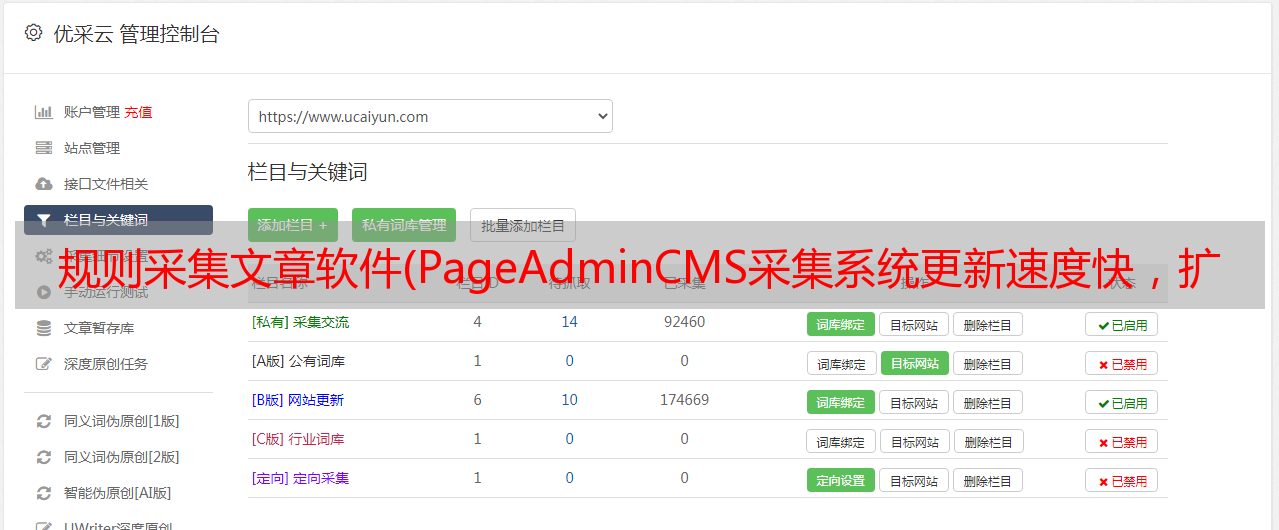Viewport: 1279px width, 530px height.
Task: Click the gear icon beside 优采云 管理控制台
Action: 33,33
